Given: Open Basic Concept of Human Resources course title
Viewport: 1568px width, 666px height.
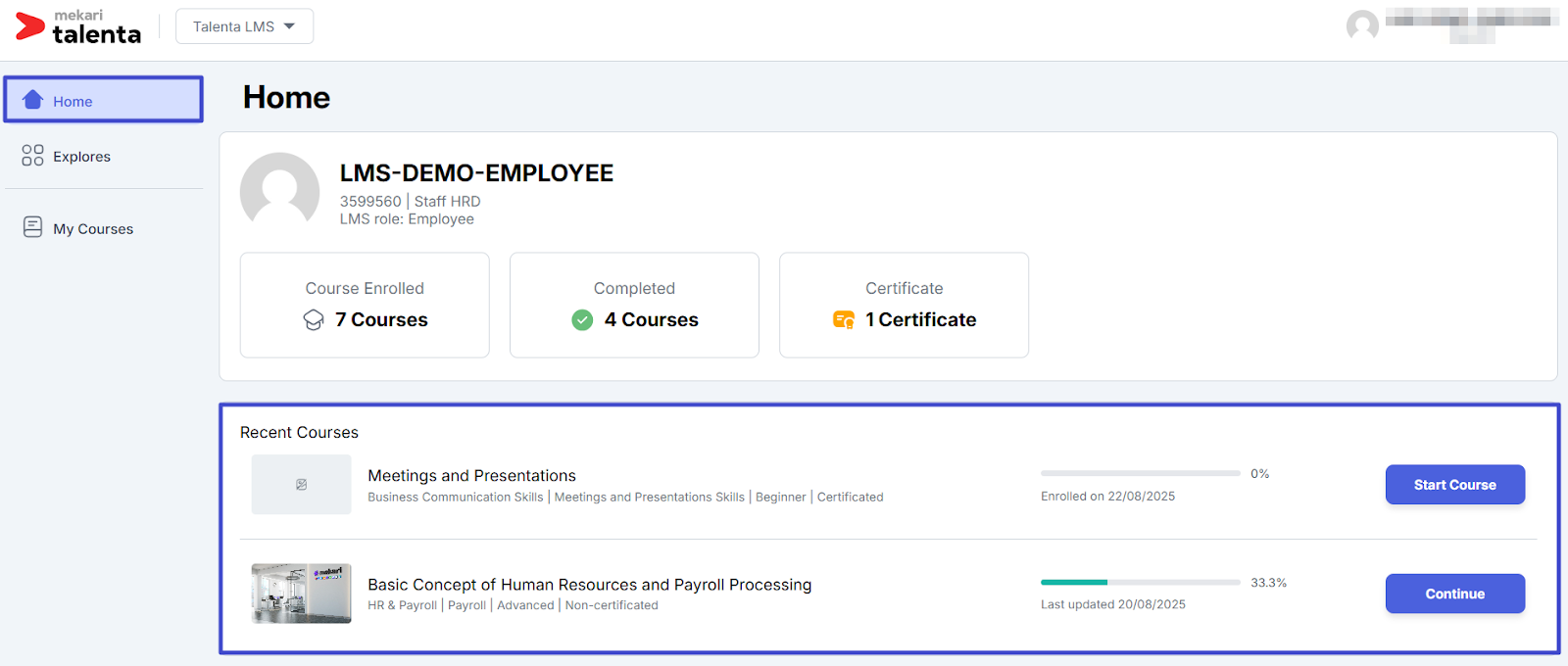Looking at the screenshot, I should coord(589,585).
